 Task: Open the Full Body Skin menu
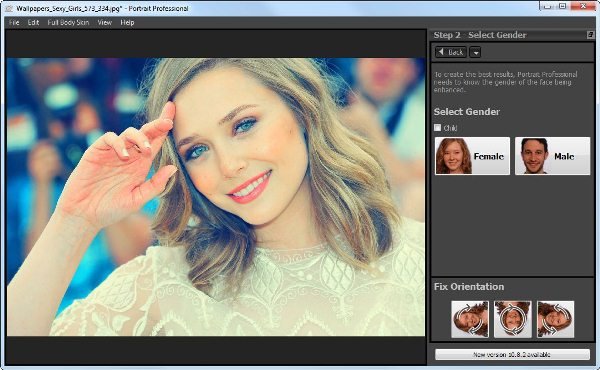click(x=68, y=23)
